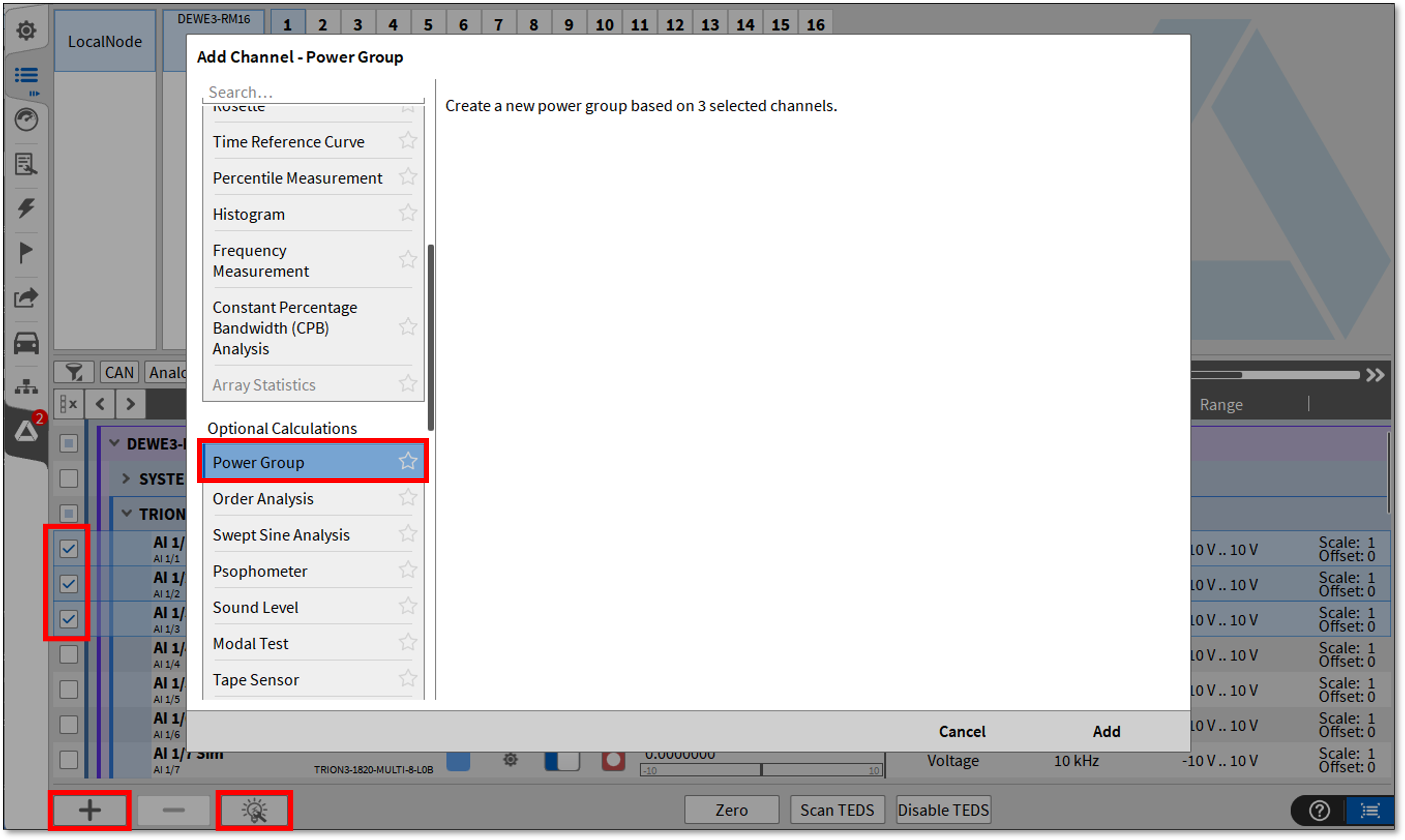Favorite the Power Group star

point(408,461)
